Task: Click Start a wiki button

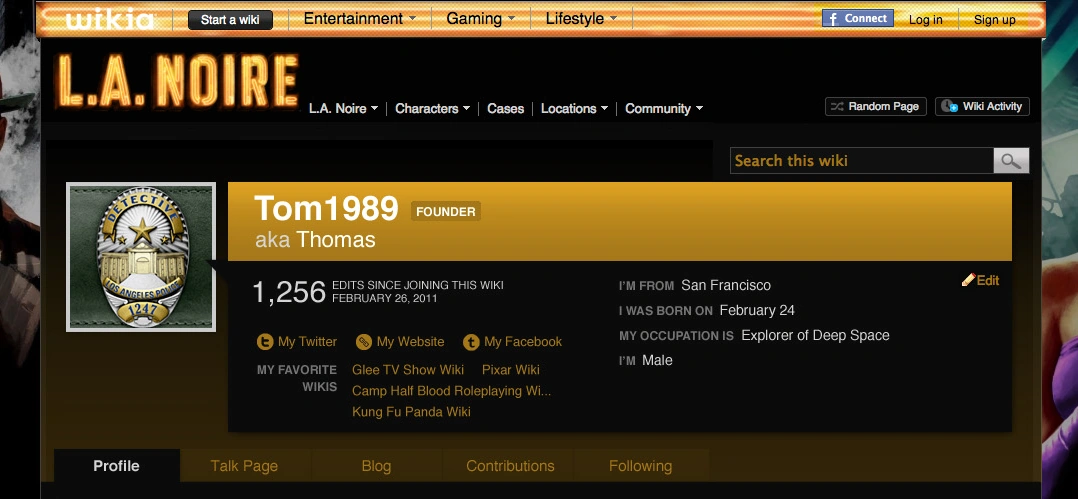Action: 230,20
